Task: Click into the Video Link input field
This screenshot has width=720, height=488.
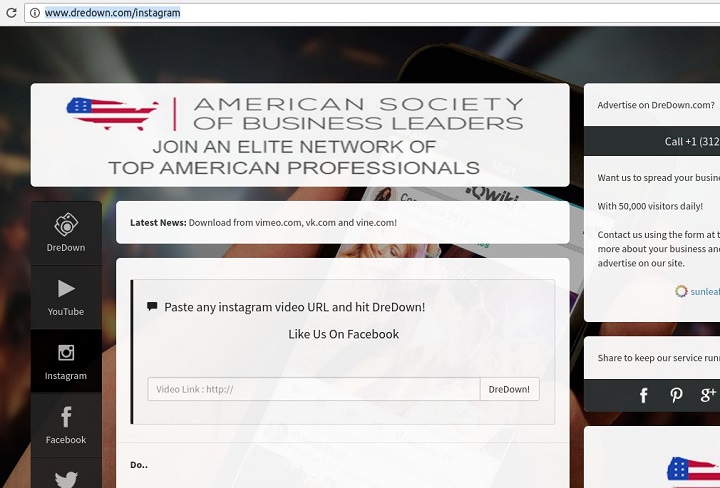Action: coord(314,389)
